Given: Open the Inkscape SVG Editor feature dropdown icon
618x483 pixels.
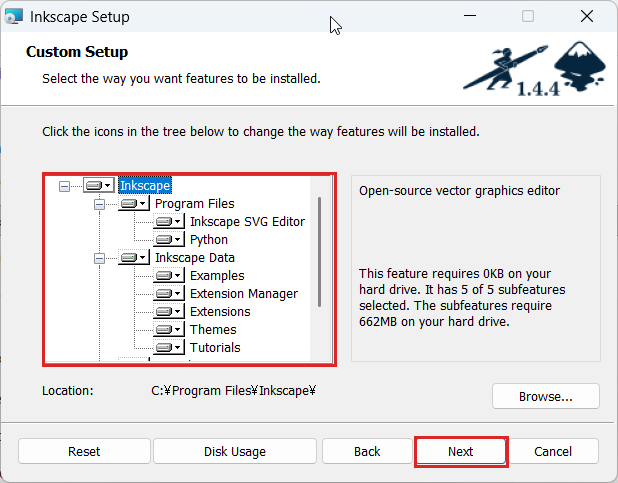Looking at the screenshot, I should (x=169, y=222).
